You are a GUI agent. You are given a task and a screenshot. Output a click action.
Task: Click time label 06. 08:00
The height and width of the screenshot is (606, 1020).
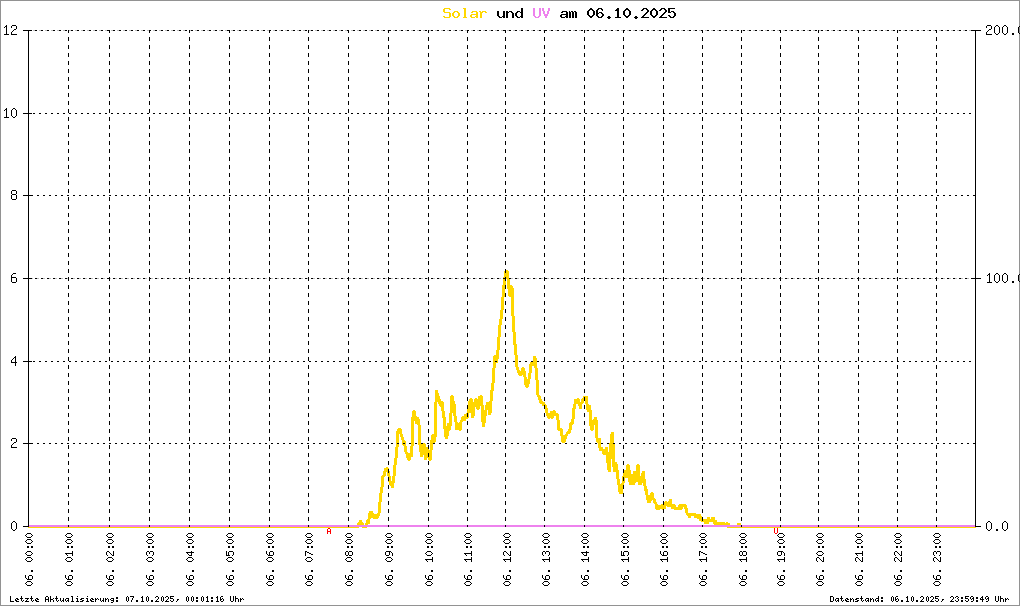coord(348,559)
